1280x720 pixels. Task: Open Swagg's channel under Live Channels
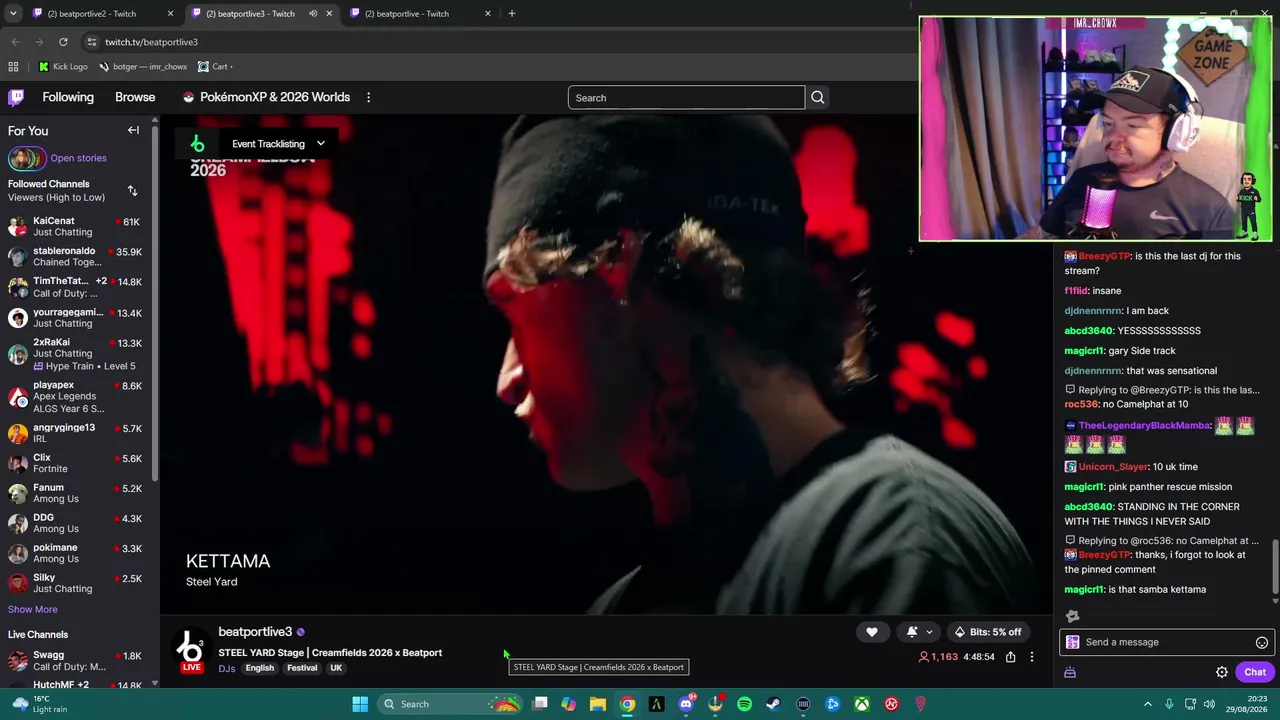(76, 660)
